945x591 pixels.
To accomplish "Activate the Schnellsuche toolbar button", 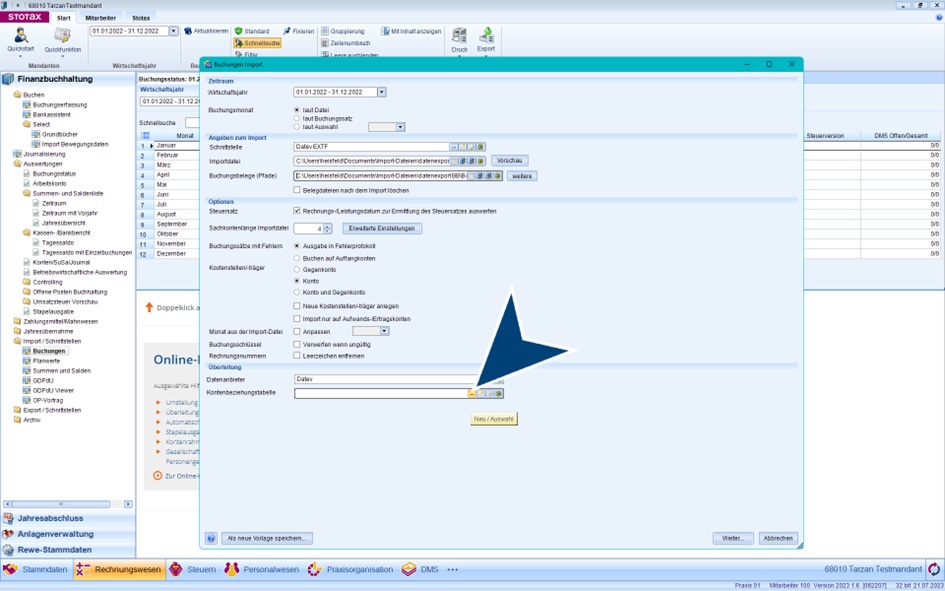I will [257, 44].
